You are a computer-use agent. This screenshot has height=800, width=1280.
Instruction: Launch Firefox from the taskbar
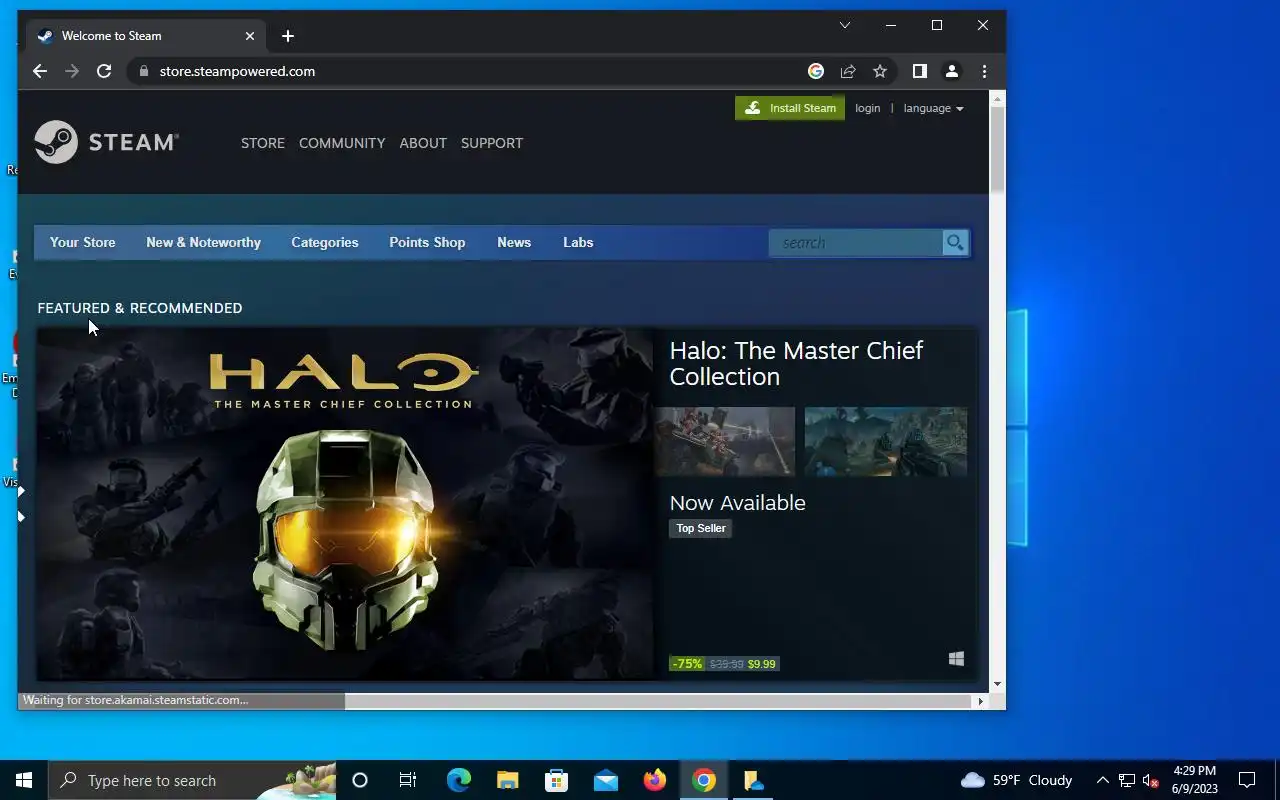[655, 780]
